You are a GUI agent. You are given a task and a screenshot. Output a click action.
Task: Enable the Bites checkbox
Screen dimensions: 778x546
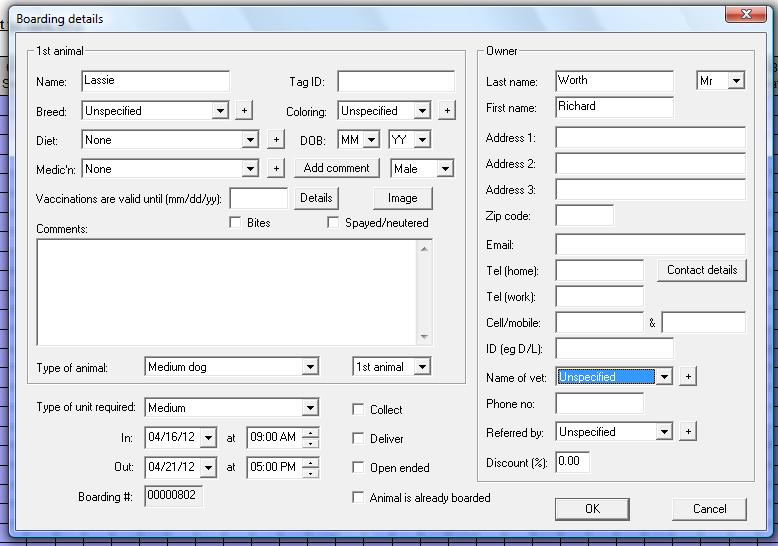235,222
